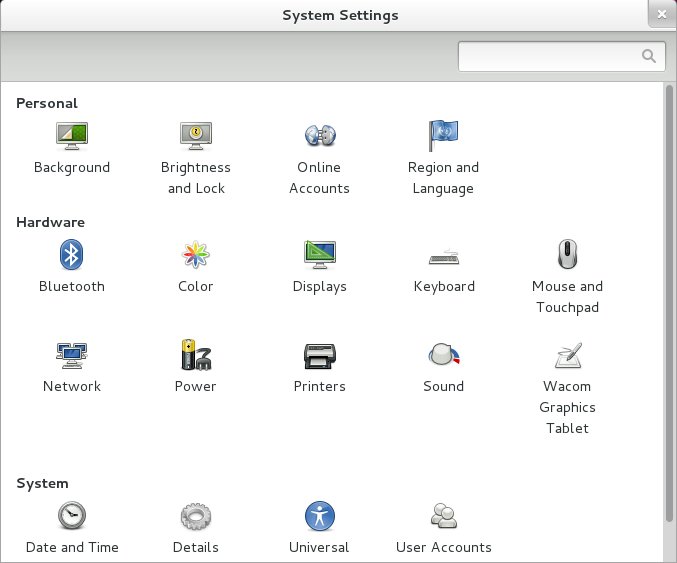Click the 'Brightness and Lock' label

[x=196, y=178]
